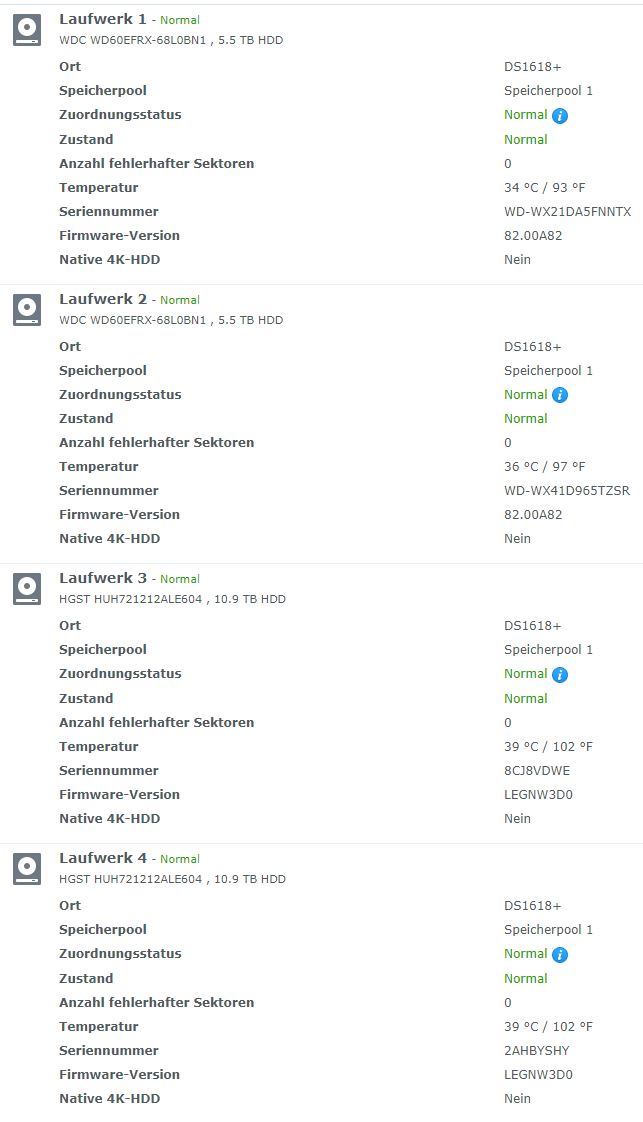This screenshot has height=1122, width=643.
Task: Open info icon beside Laufwerk 3 Zuordnungsstatus
Action: tap(560, 675)
